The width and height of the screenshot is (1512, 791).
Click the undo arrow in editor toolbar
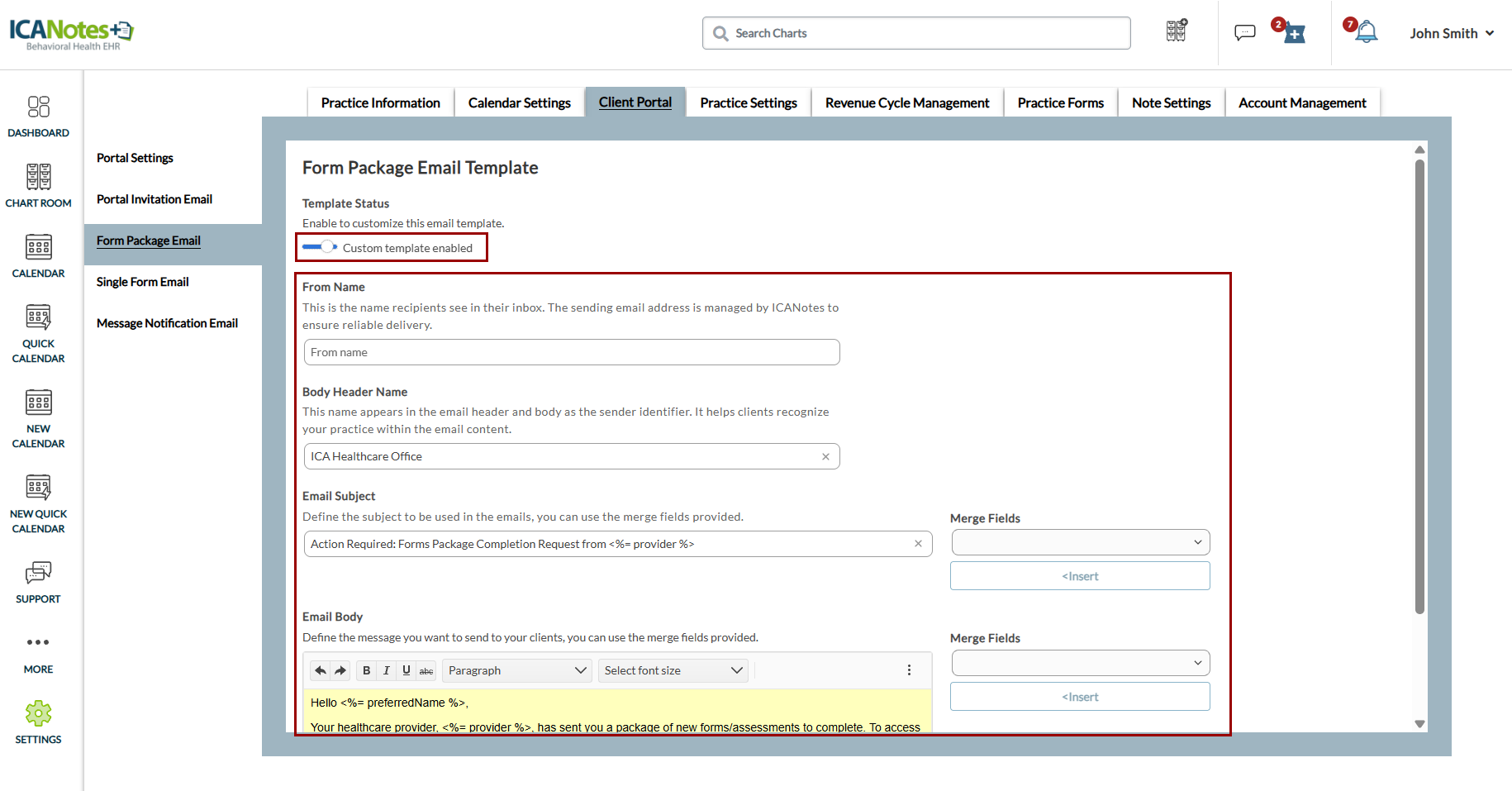tap(321, 670)
